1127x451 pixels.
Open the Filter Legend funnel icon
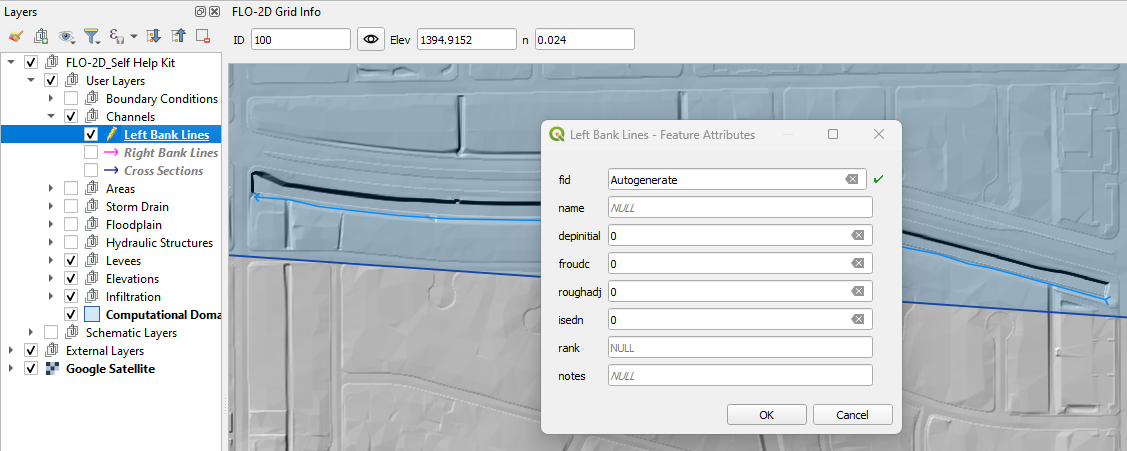pos(91,37)
